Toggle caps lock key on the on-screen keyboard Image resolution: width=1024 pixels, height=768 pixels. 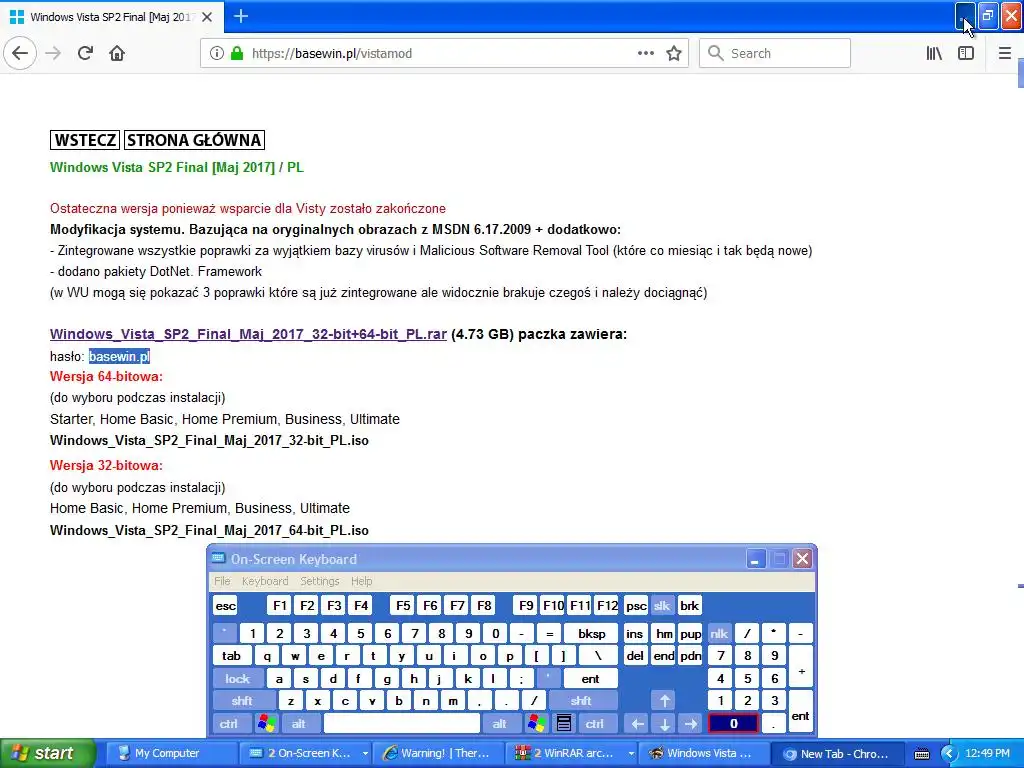238,679
